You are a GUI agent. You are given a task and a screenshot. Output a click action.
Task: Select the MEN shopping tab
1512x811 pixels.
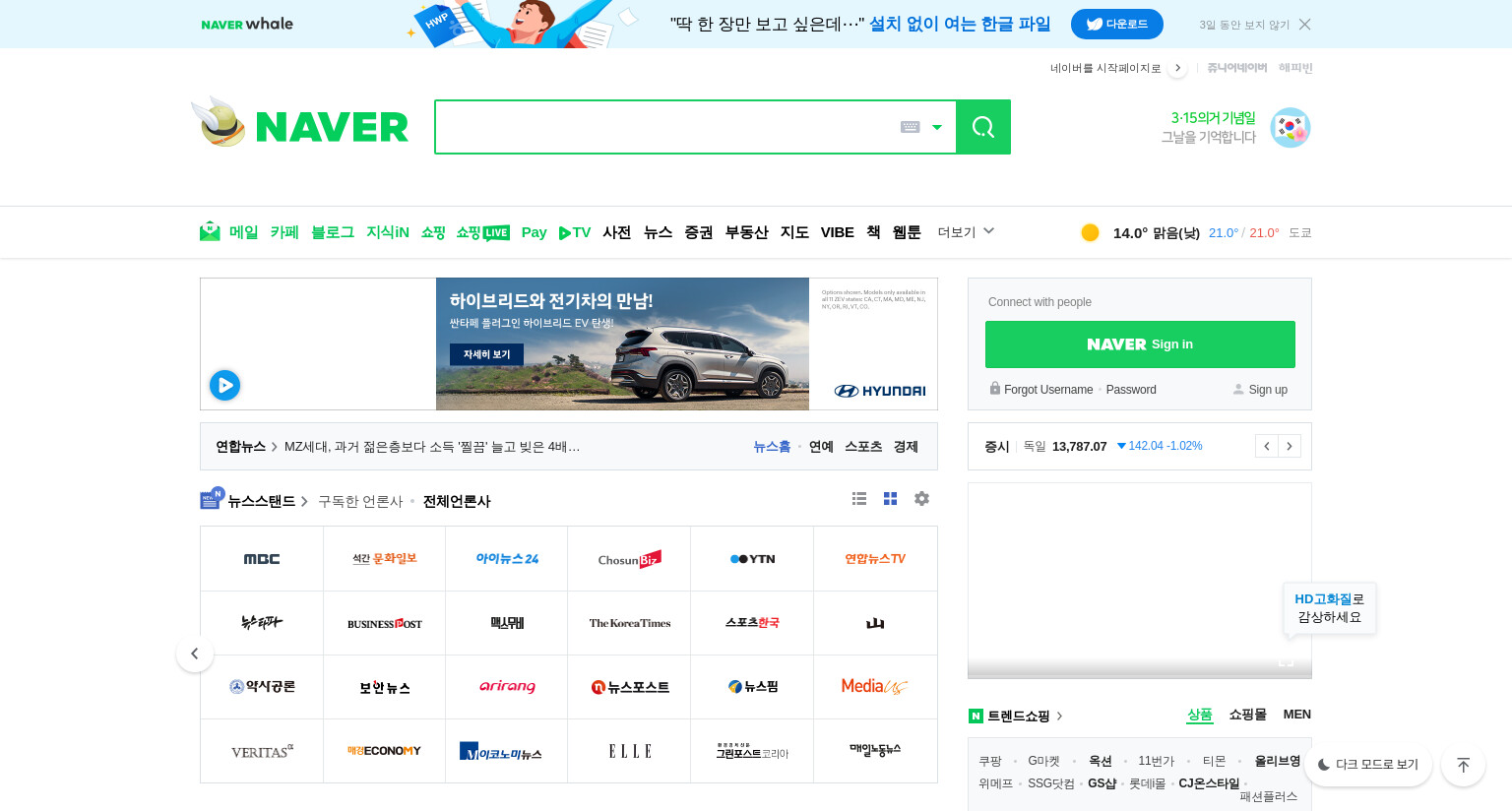pyautogui.click(x=1296, y=715)
